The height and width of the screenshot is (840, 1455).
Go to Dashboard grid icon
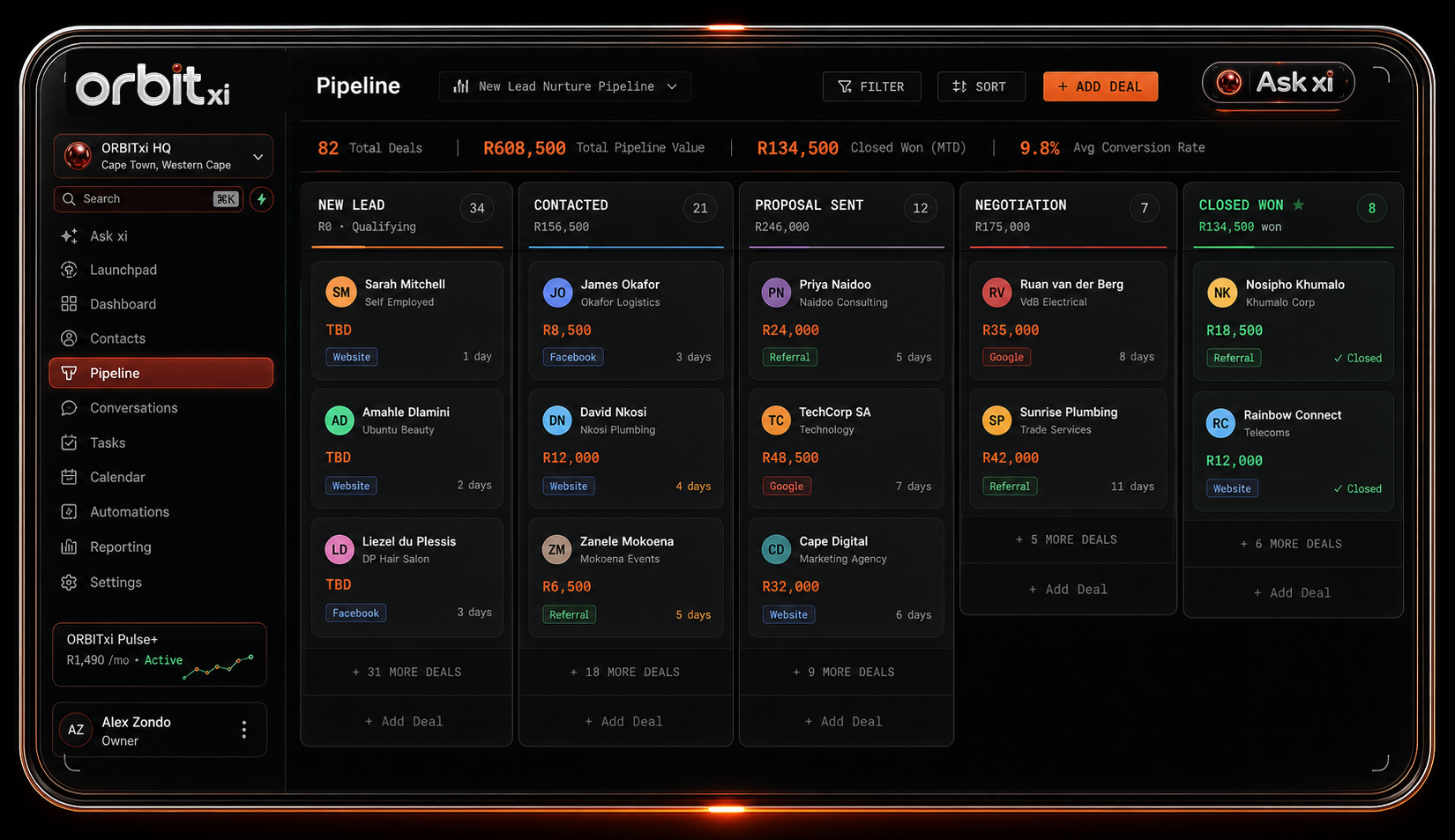coord(69,304)
